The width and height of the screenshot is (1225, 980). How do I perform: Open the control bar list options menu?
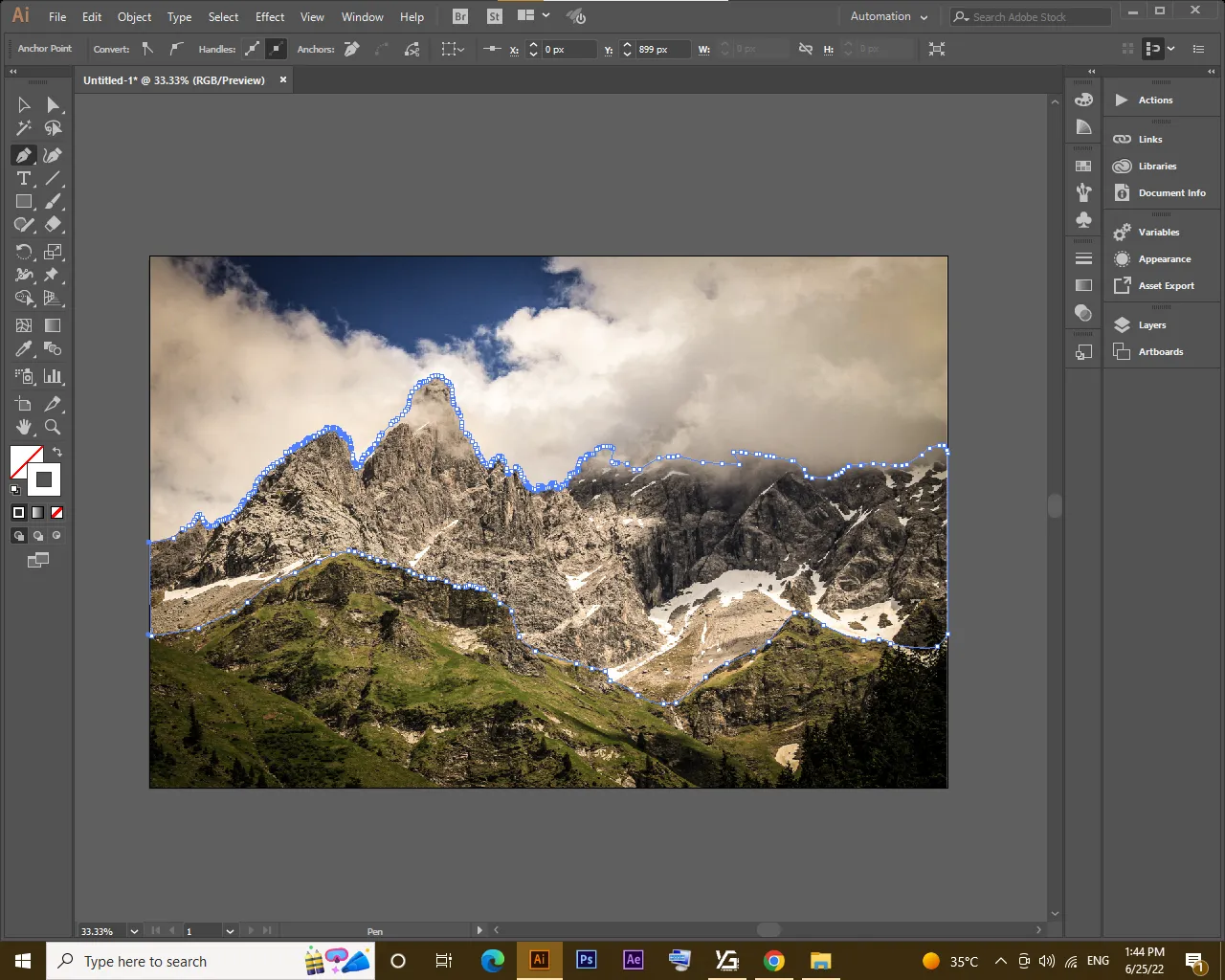point(1198,49)
